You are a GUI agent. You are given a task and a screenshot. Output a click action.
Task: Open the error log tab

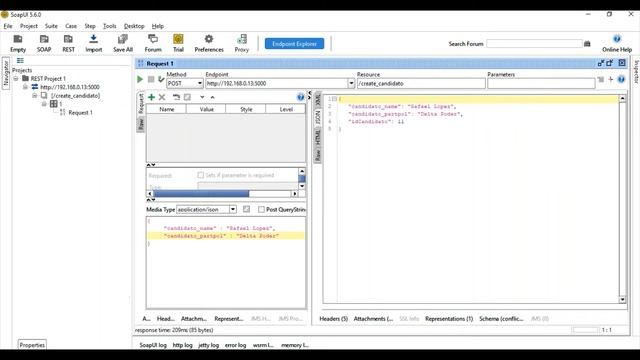click(x=235, y=345)
